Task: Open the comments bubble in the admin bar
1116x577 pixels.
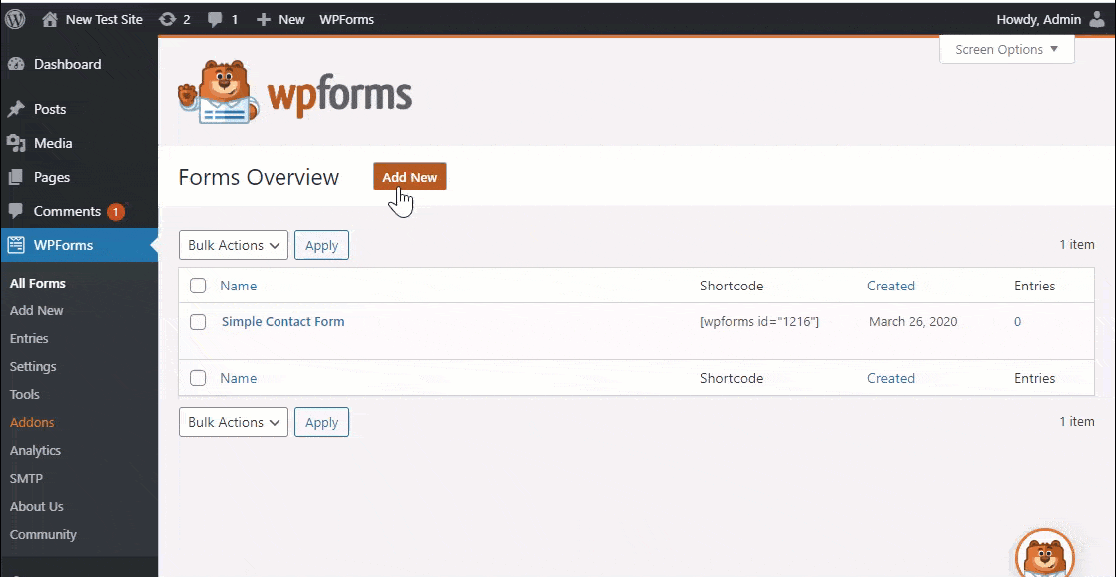Action: click(x=221, y=18)
